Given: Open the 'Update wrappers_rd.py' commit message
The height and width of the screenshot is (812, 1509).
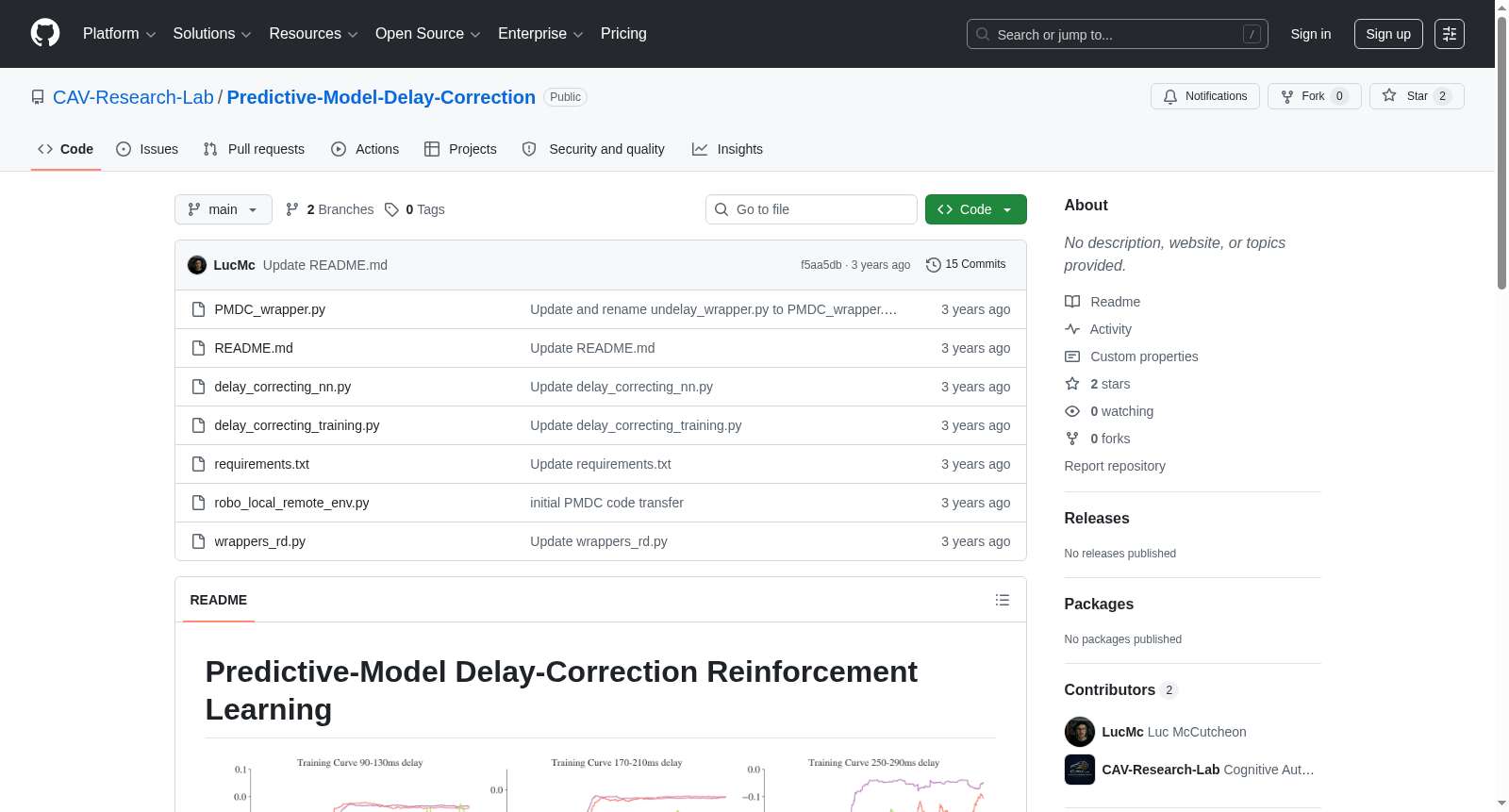Looking at the screenshot, I should pos(599,541).
